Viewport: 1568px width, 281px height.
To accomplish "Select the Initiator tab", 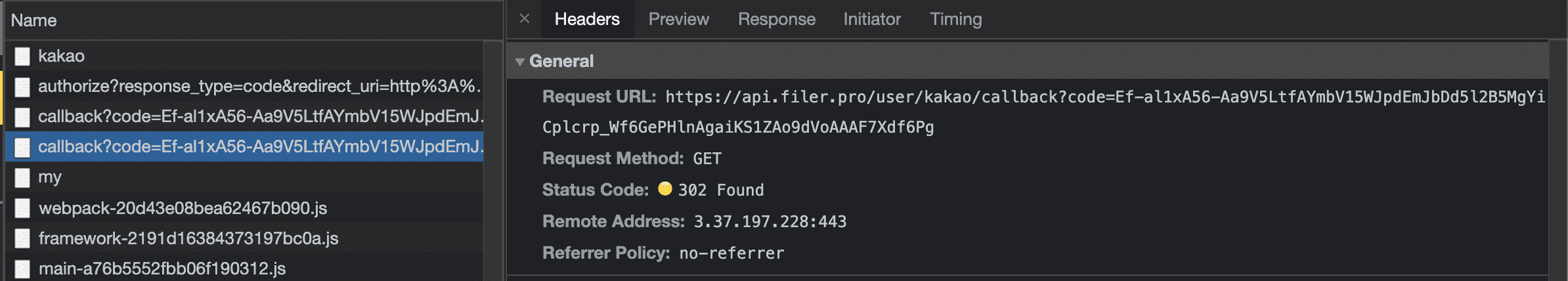I will tap(871, 19).
